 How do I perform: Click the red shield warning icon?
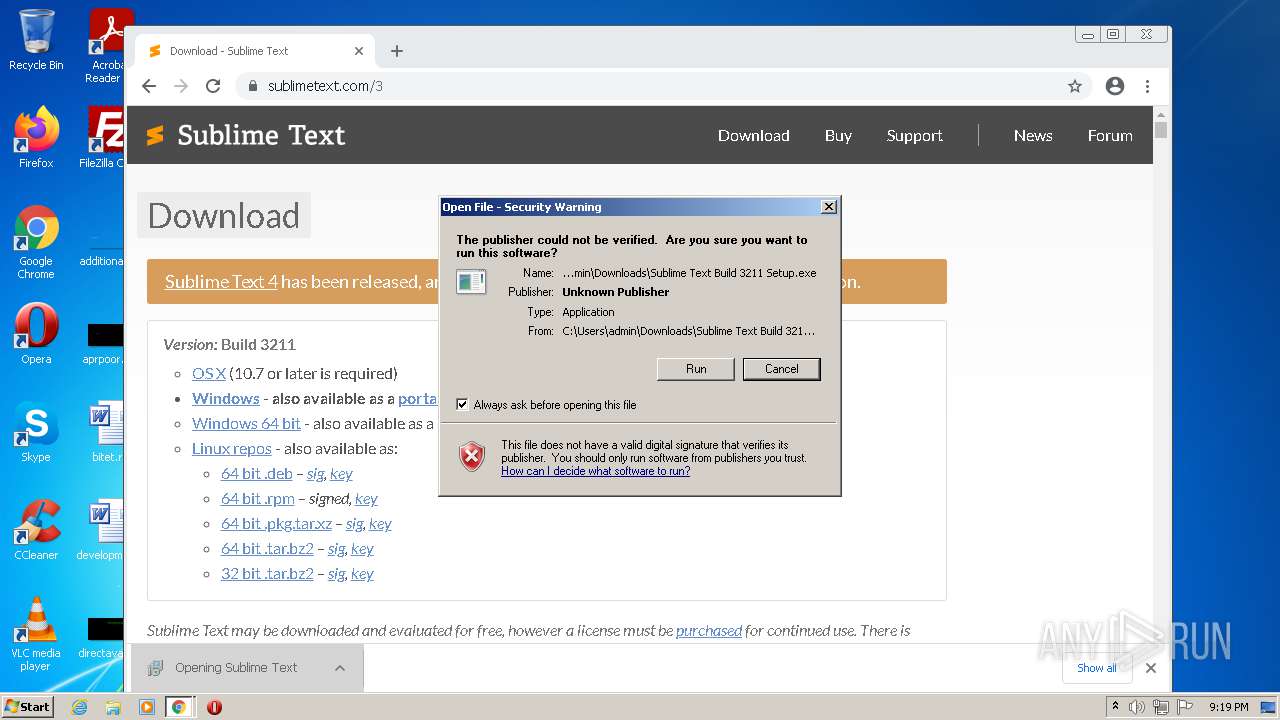pos(472,457)
